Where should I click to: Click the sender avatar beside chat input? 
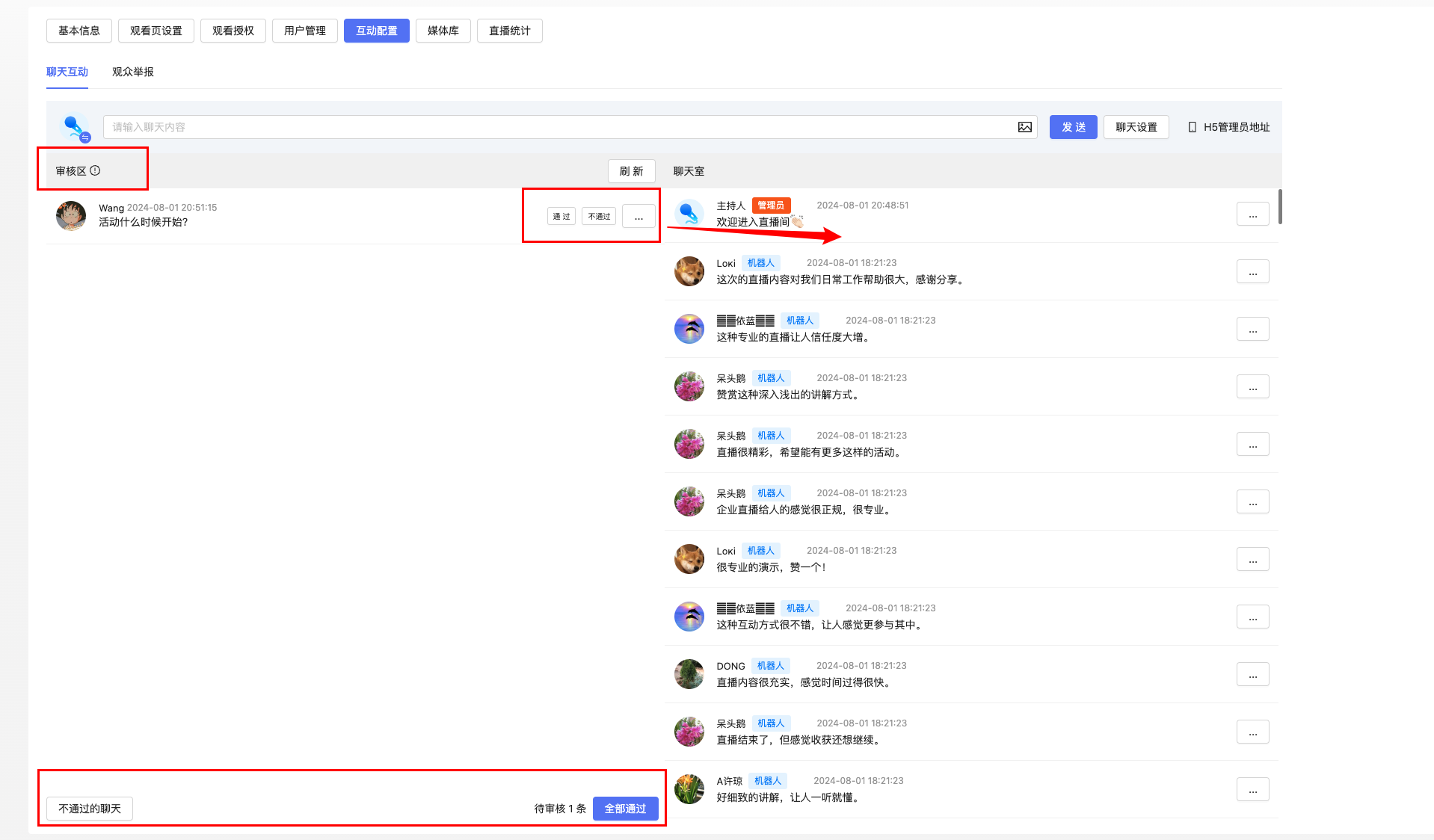coord(74,127)
